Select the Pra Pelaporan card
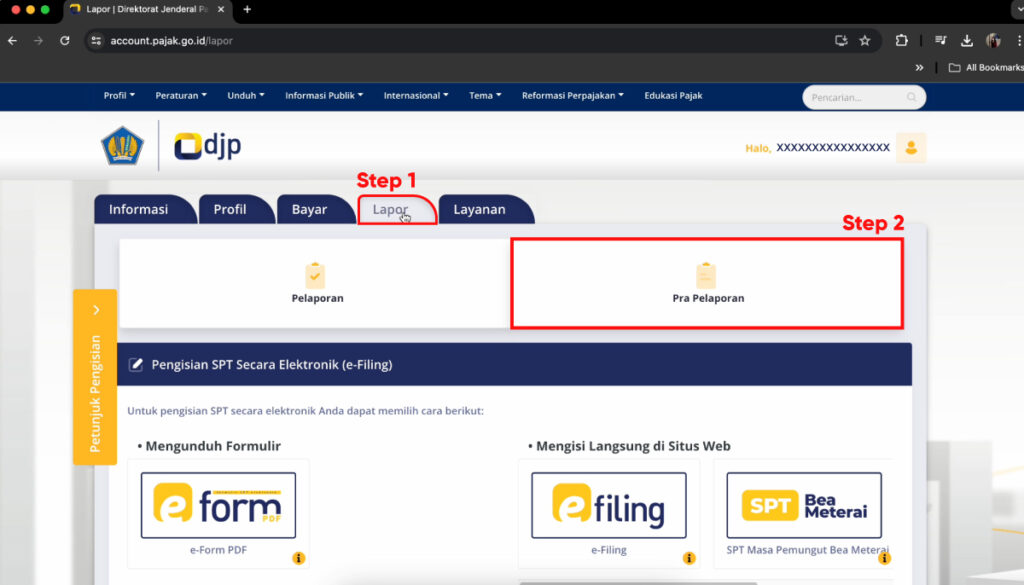The height and width of the screenshot is (585, 1024). [x=707, y=283]
